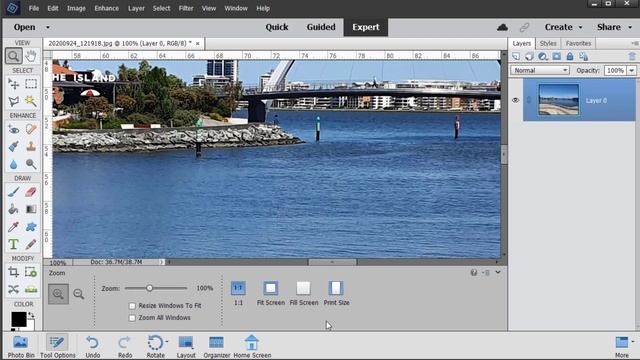Enable Resize Windows To Fit checkbox

coord(132,306)
